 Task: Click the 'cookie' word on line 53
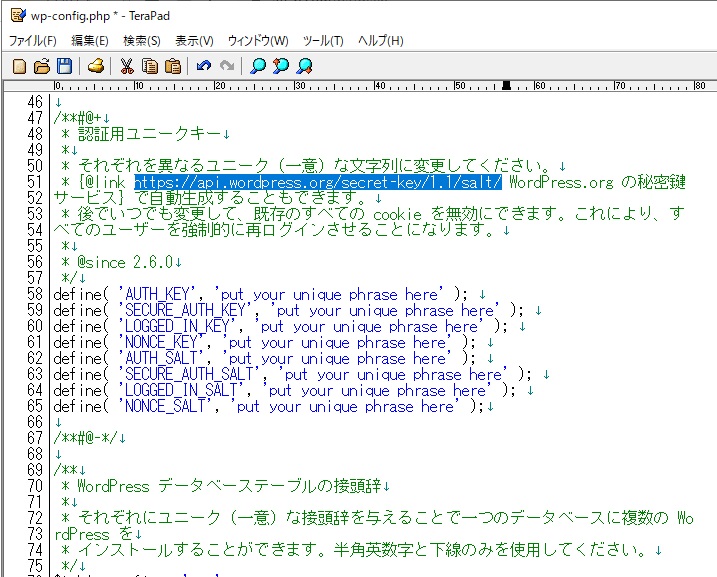pos(397,214)
